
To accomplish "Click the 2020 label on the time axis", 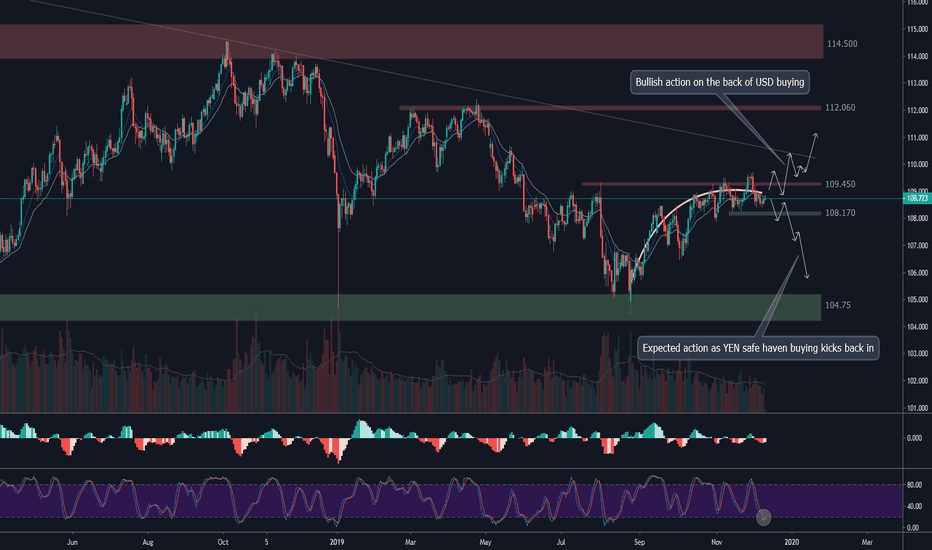I will tap(791, 542).
